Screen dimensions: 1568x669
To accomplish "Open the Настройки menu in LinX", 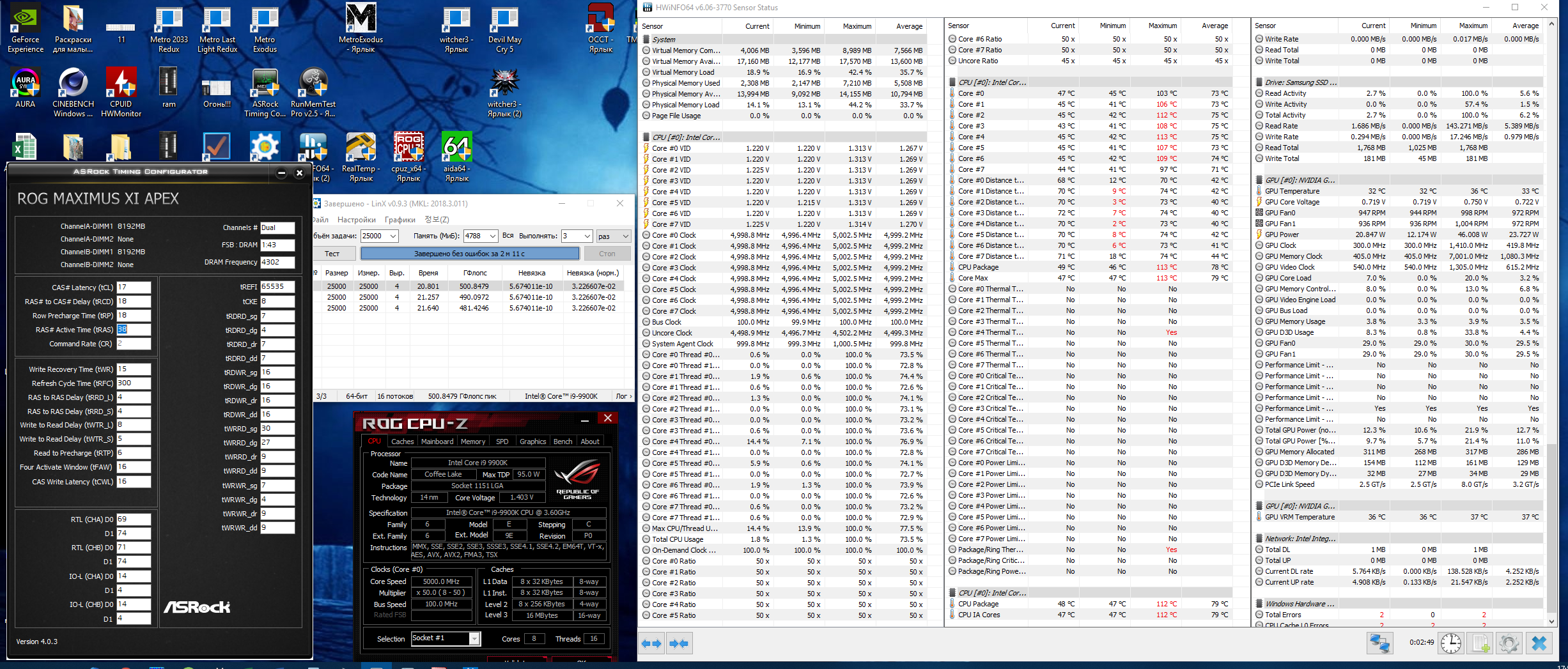I will [x=357, y=220].
